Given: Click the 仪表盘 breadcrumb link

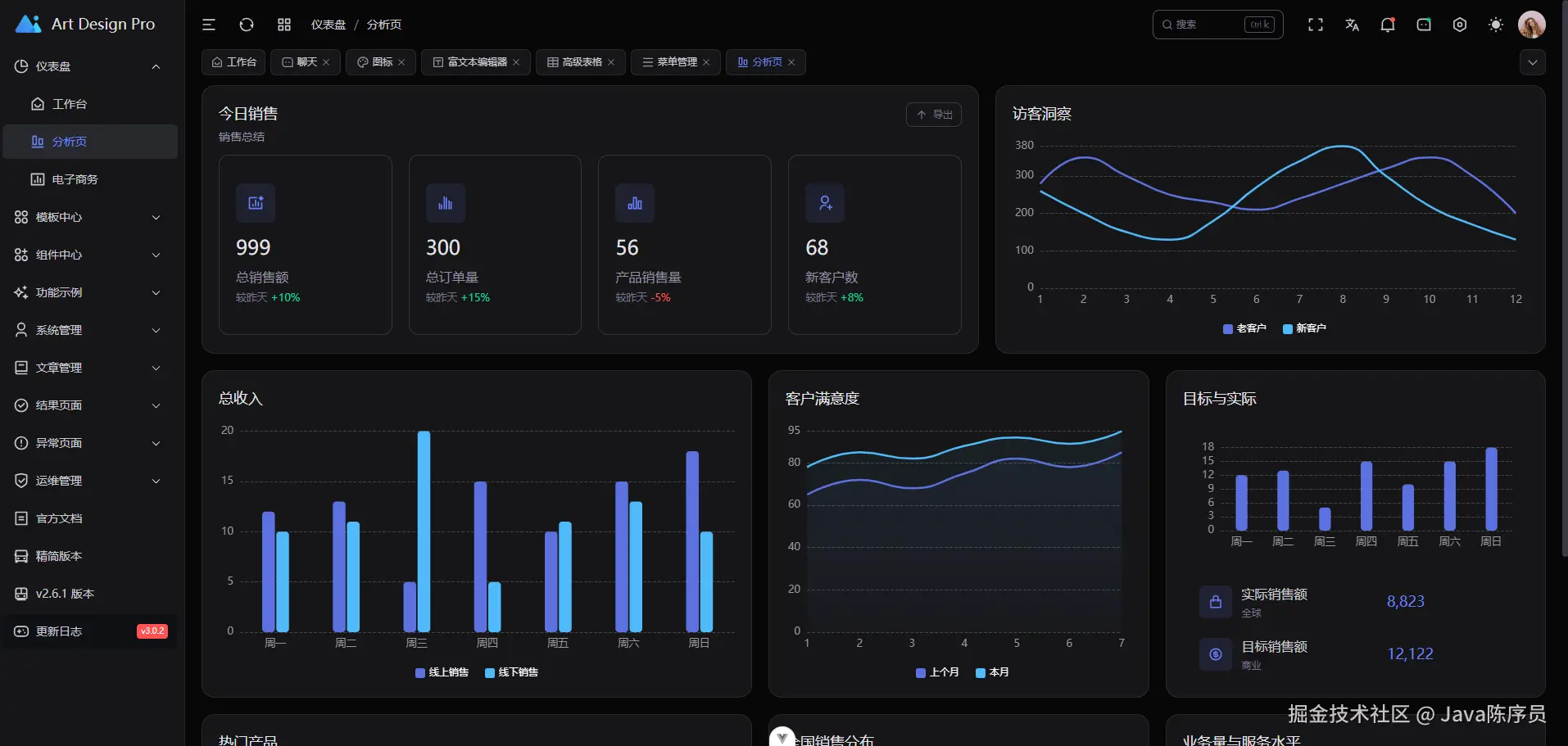Looking at the screenshot, I should click(328, 25).
